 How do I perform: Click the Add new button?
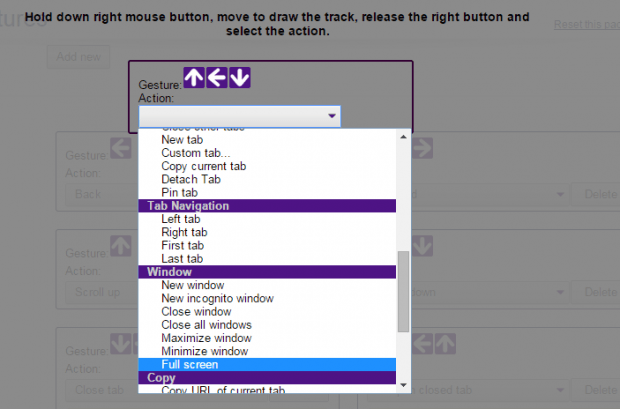78,57
